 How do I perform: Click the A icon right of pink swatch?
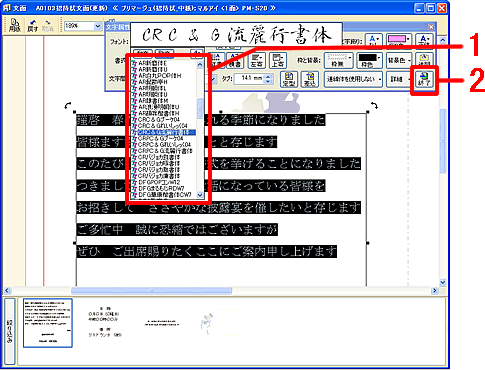pyautogui.click(x=424, y=41)
